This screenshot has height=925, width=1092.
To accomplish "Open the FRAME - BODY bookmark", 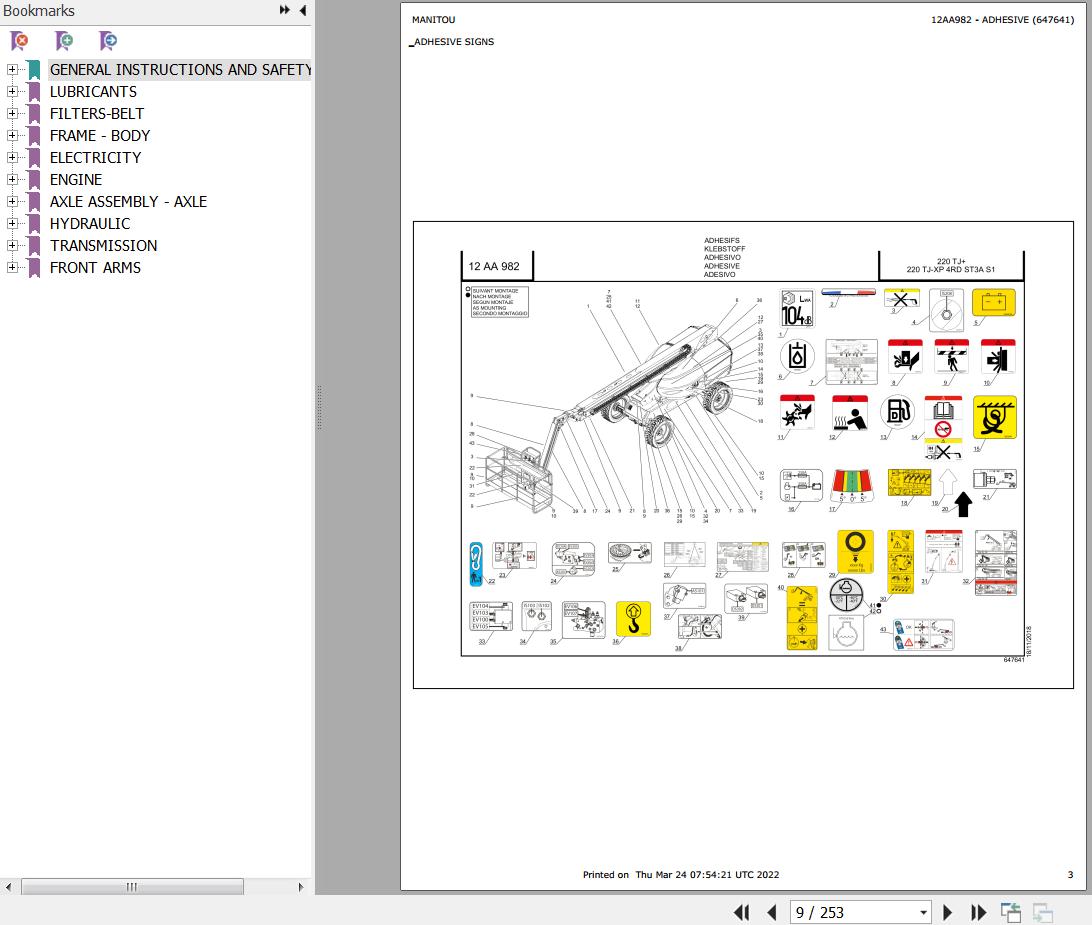I will [100, 136].
